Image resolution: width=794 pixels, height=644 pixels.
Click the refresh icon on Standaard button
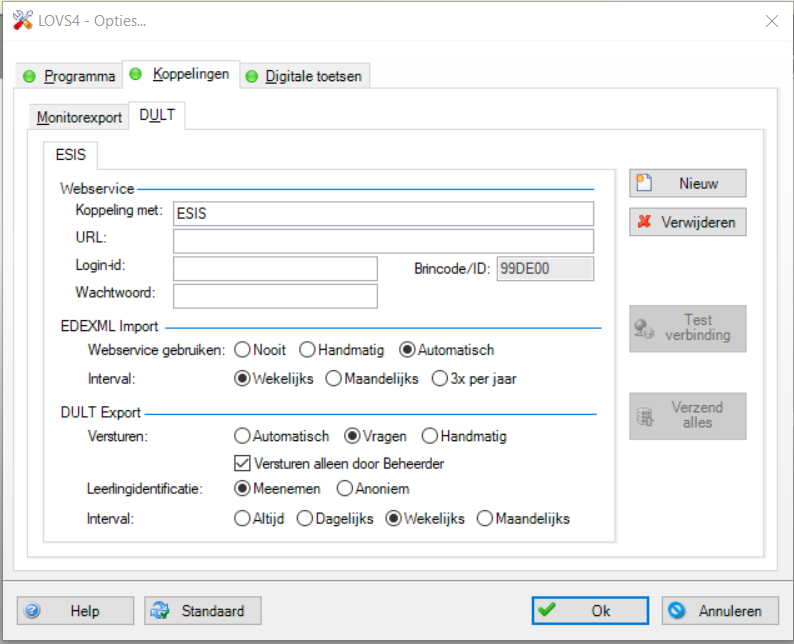[x=160, y=611]
